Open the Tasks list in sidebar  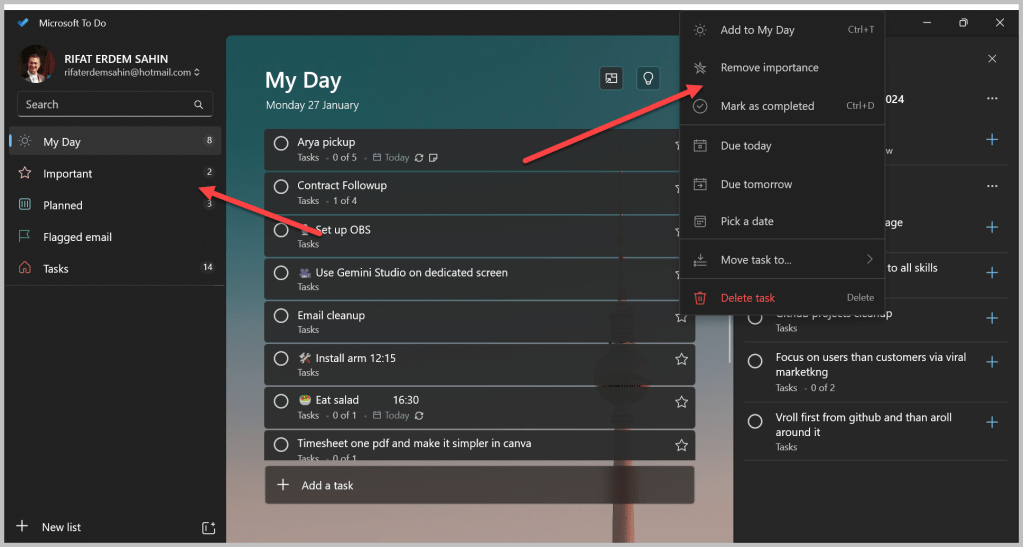115,268
